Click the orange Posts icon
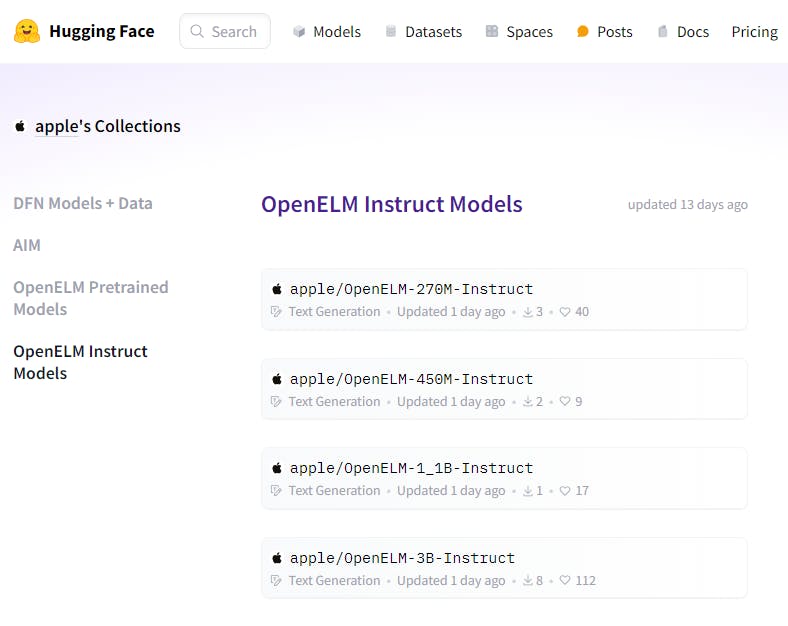The image size is (788, 626). 583,31
